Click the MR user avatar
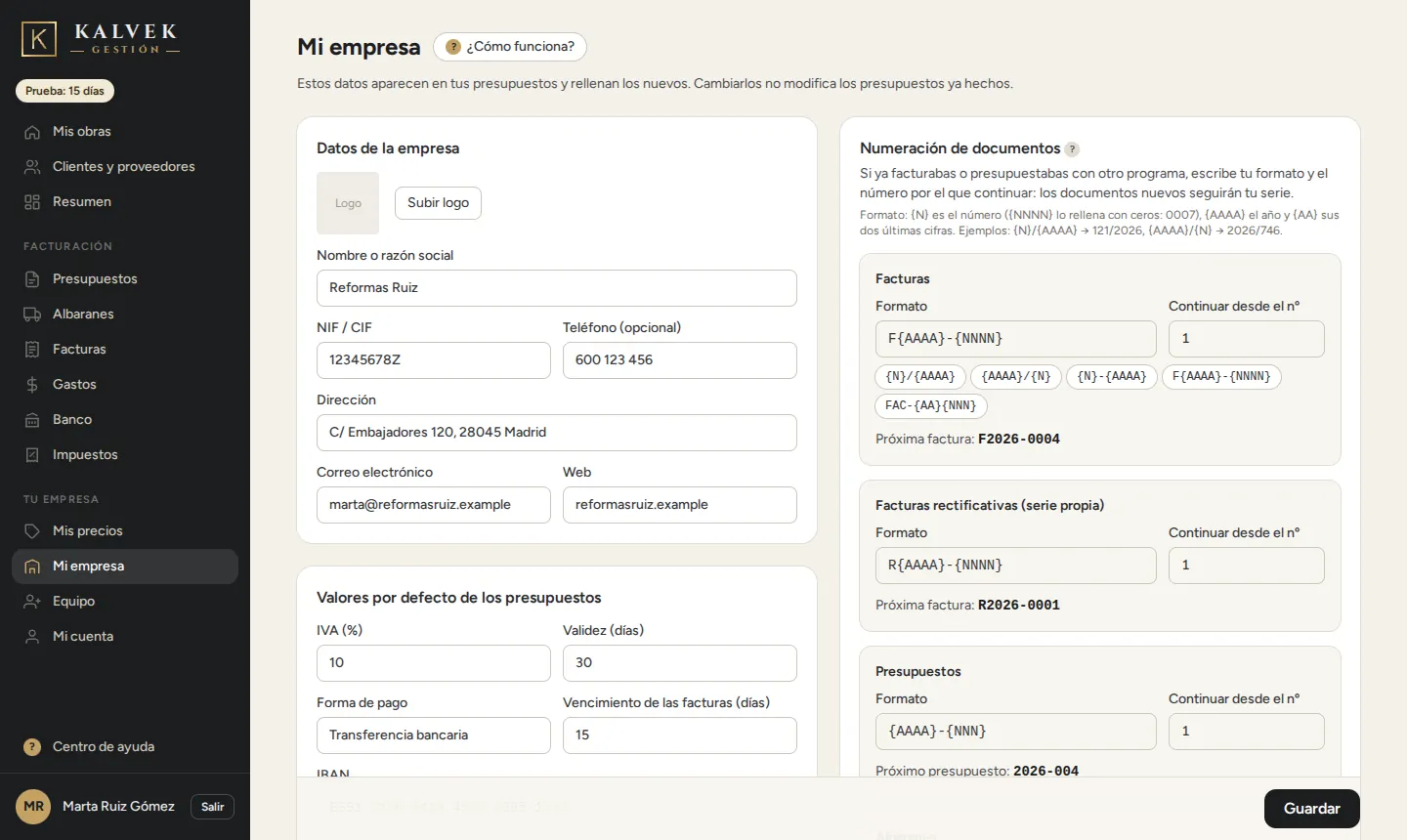The width and height of the screenshot is (1407, 840). (x=33, y=807)
